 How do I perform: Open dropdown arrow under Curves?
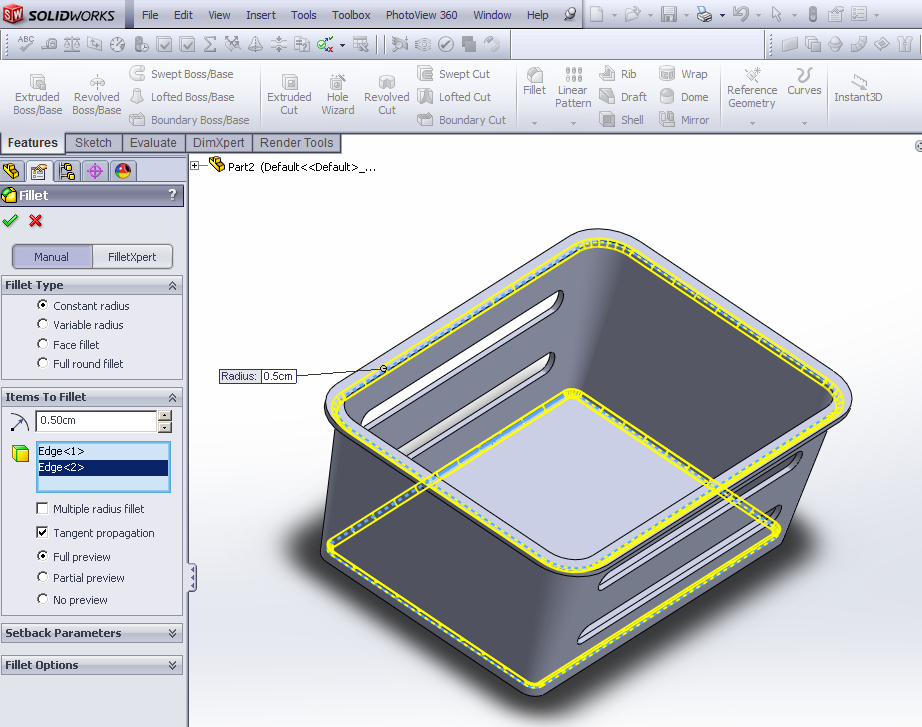tap(804, 123)
